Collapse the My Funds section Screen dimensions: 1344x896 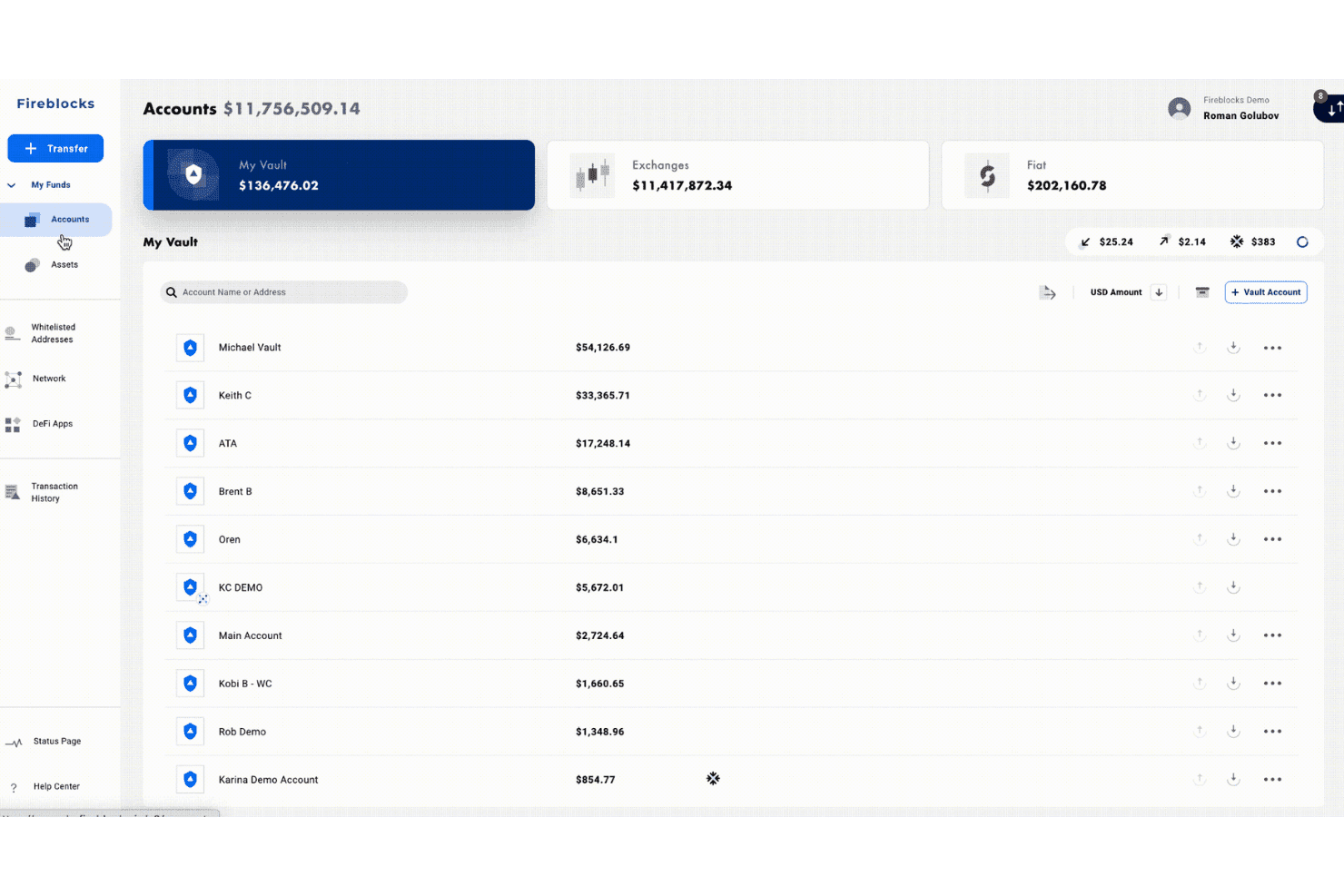(12, 185)
